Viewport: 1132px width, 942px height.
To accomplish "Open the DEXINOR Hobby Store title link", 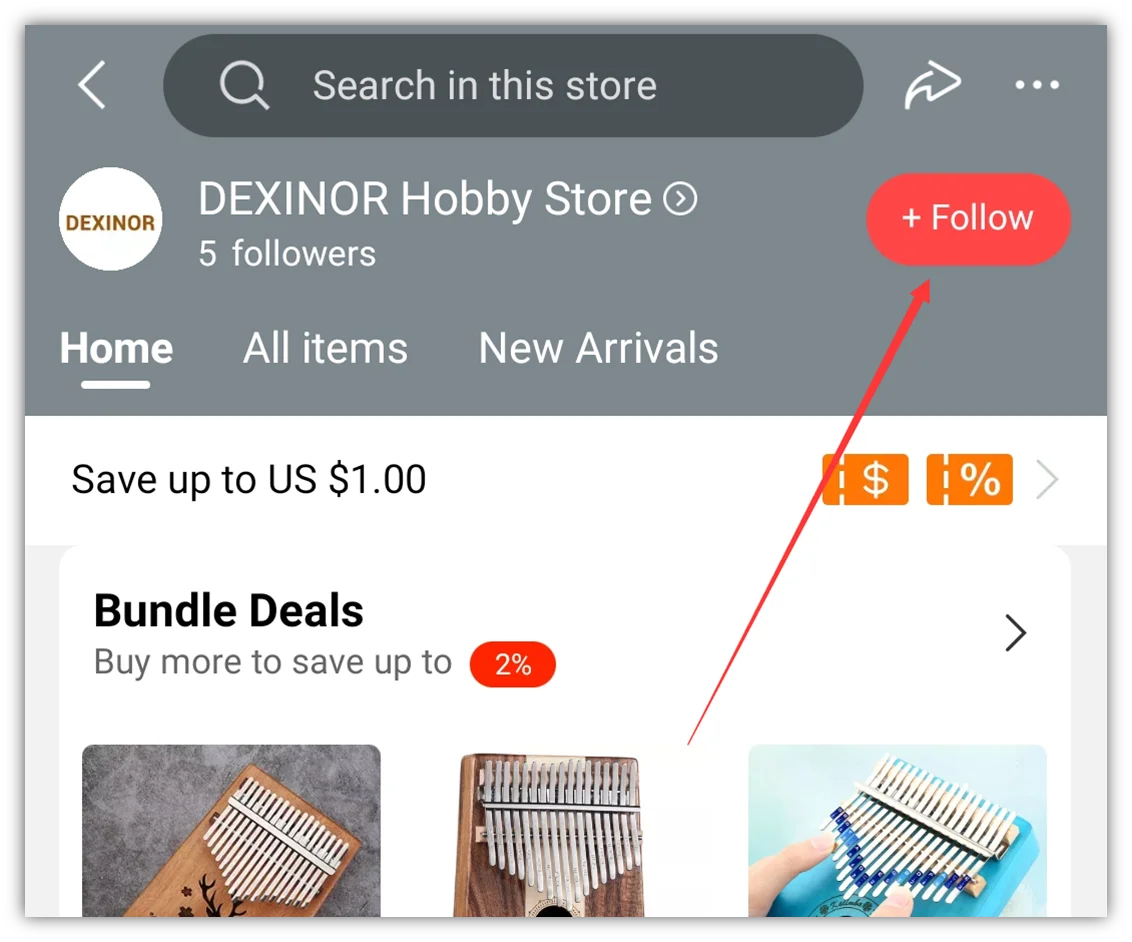I will (424, 199).
